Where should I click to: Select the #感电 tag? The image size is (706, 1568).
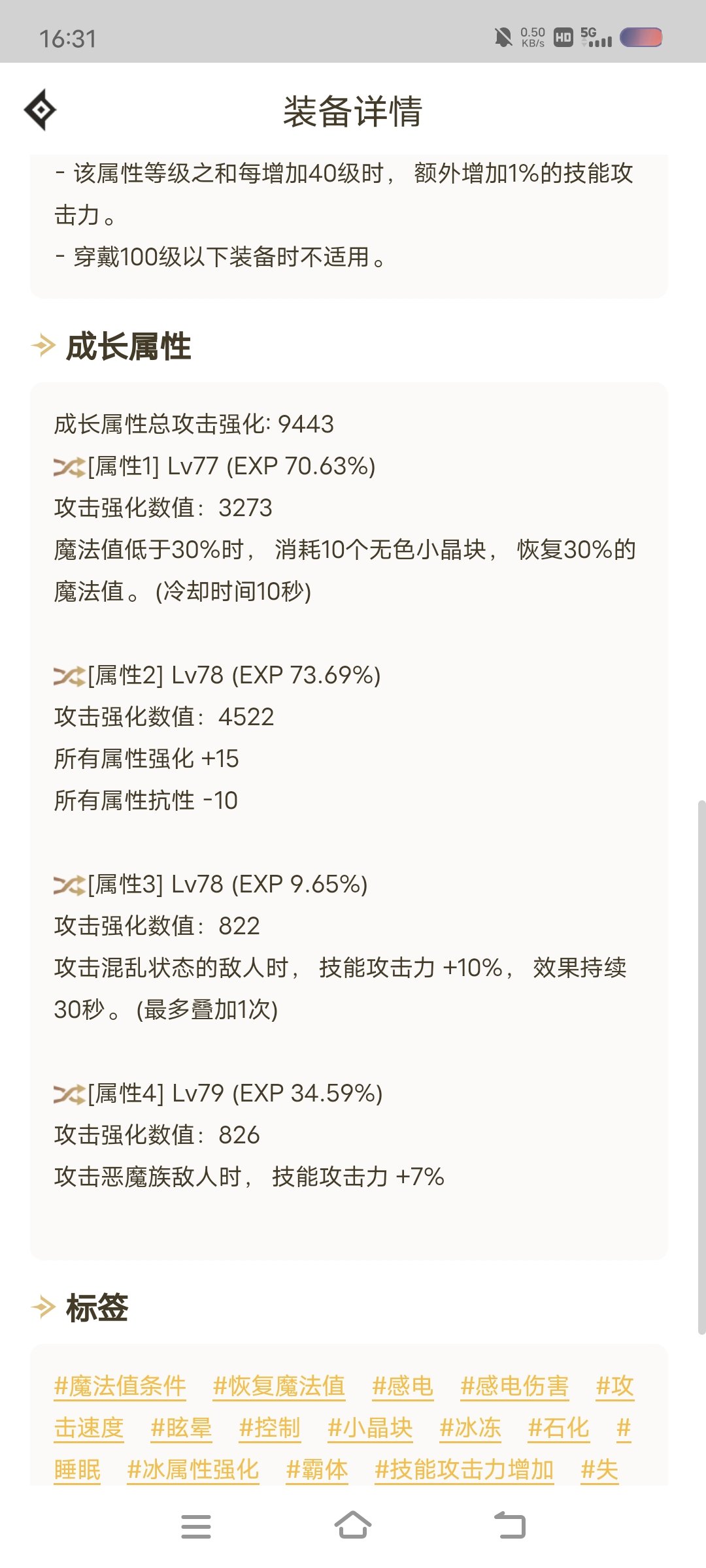point(403,1386)
